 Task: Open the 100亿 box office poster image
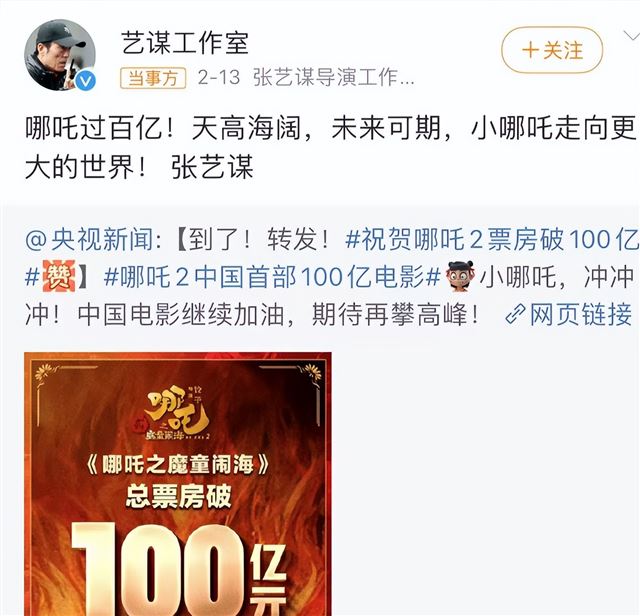click(178, 484)
